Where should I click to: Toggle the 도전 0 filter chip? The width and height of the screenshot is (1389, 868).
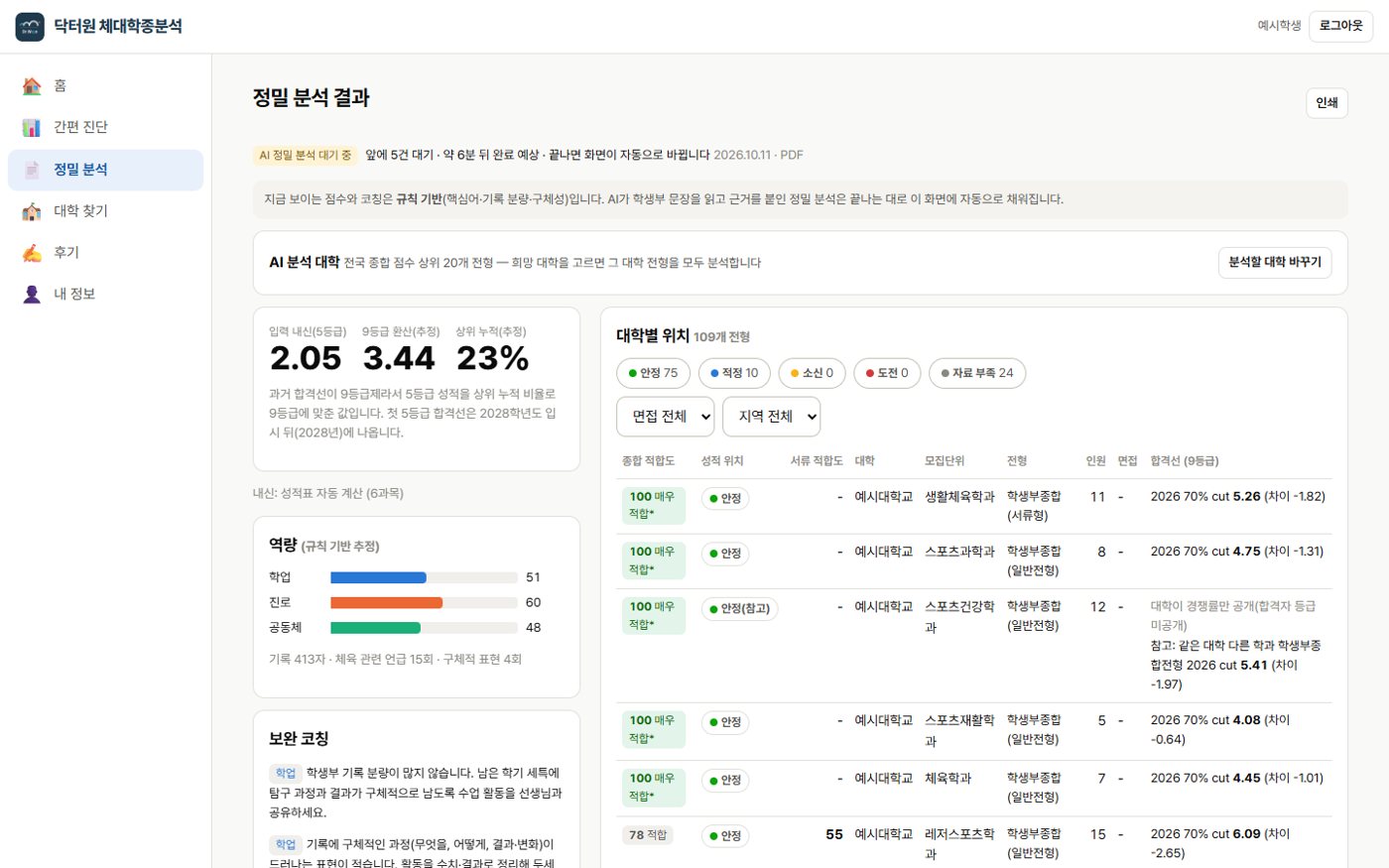click(887, 373)
